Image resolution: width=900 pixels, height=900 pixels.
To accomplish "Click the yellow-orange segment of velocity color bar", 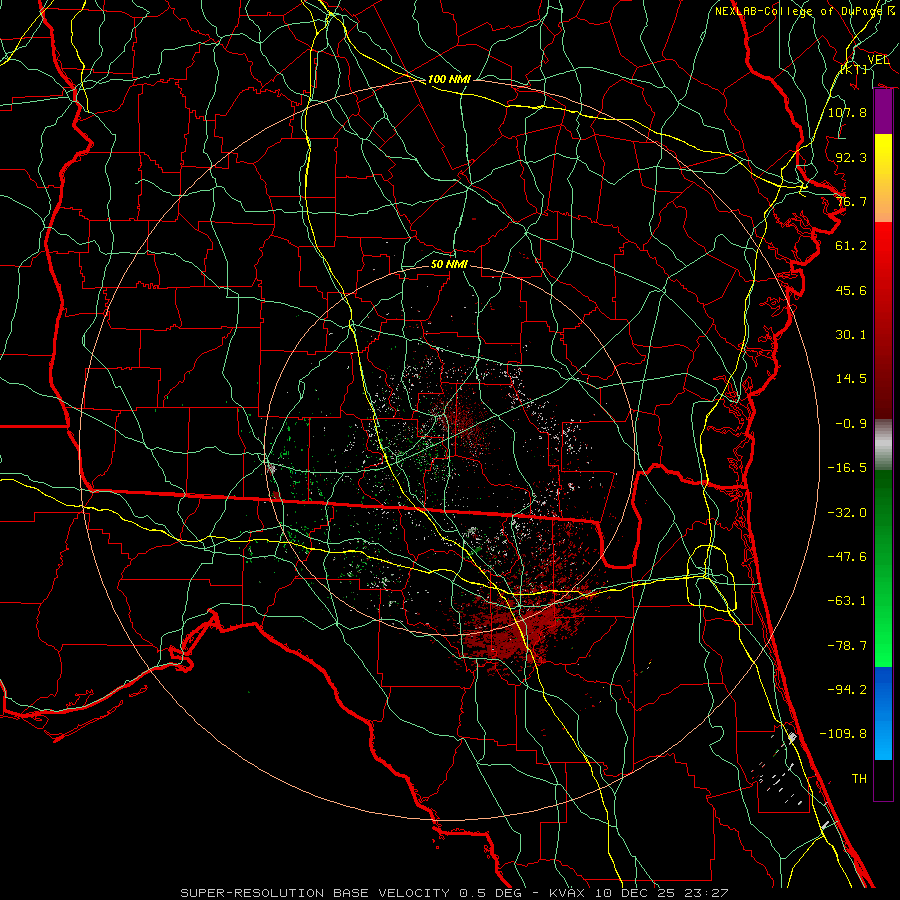I will (x=883, y=178).
